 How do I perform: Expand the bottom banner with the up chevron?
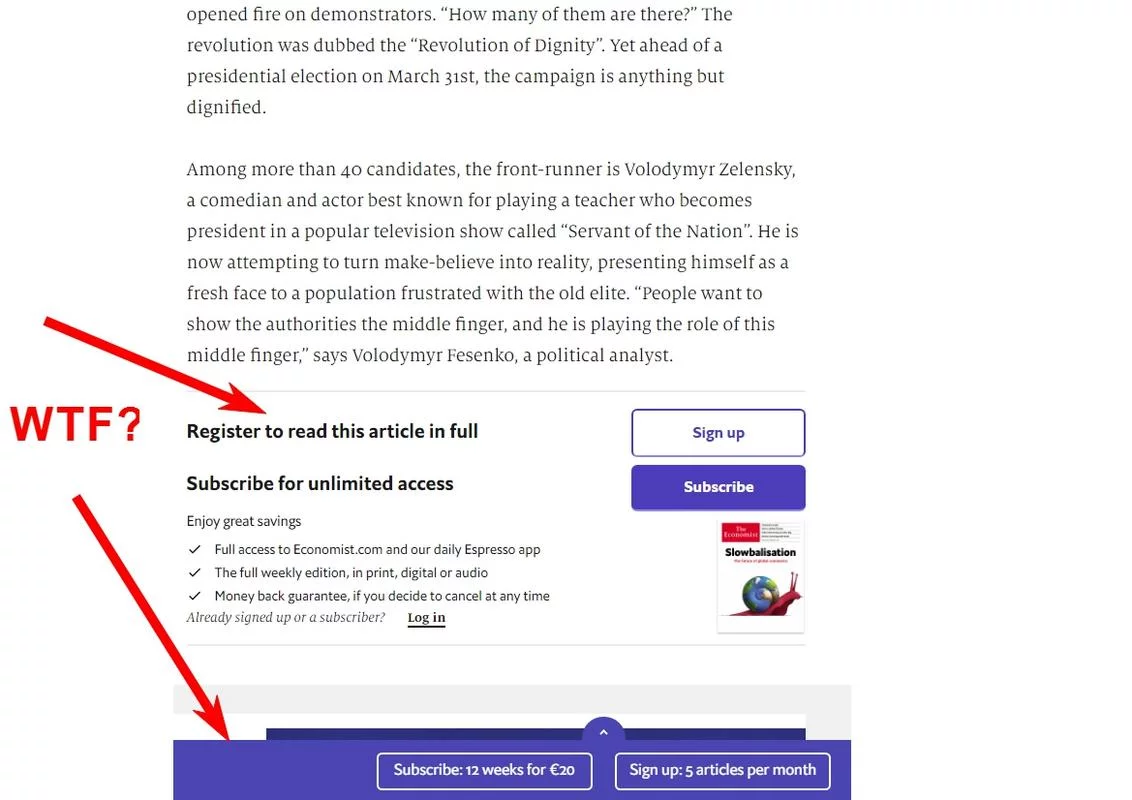point(603,732)
